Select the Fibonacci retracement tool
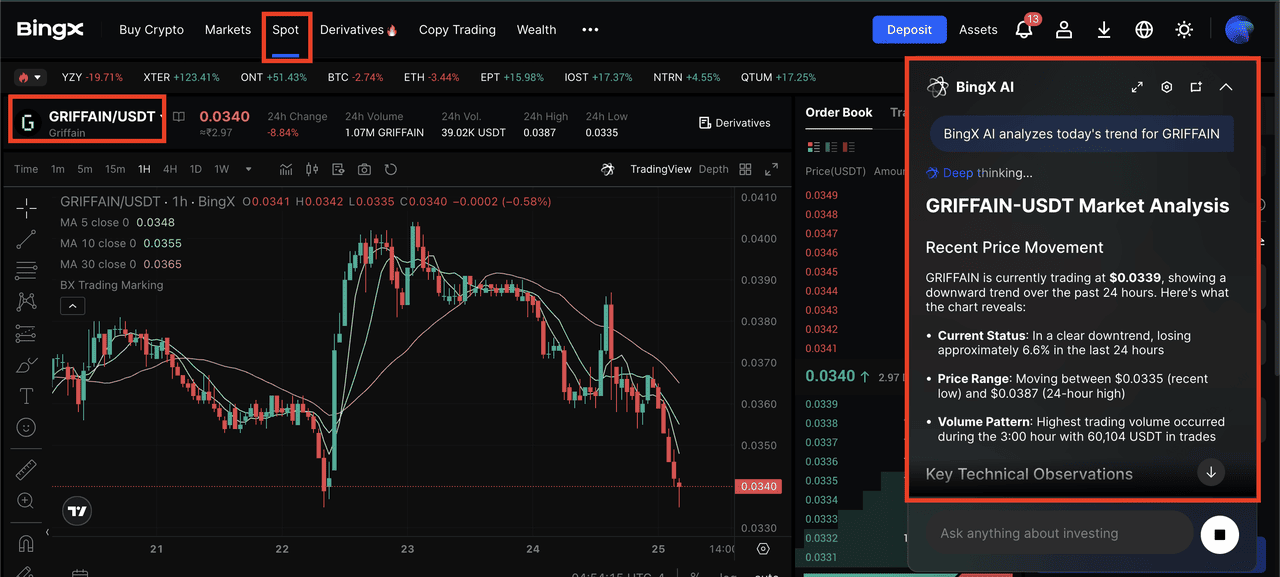1280x577 pixels. (x=27, y=269)
